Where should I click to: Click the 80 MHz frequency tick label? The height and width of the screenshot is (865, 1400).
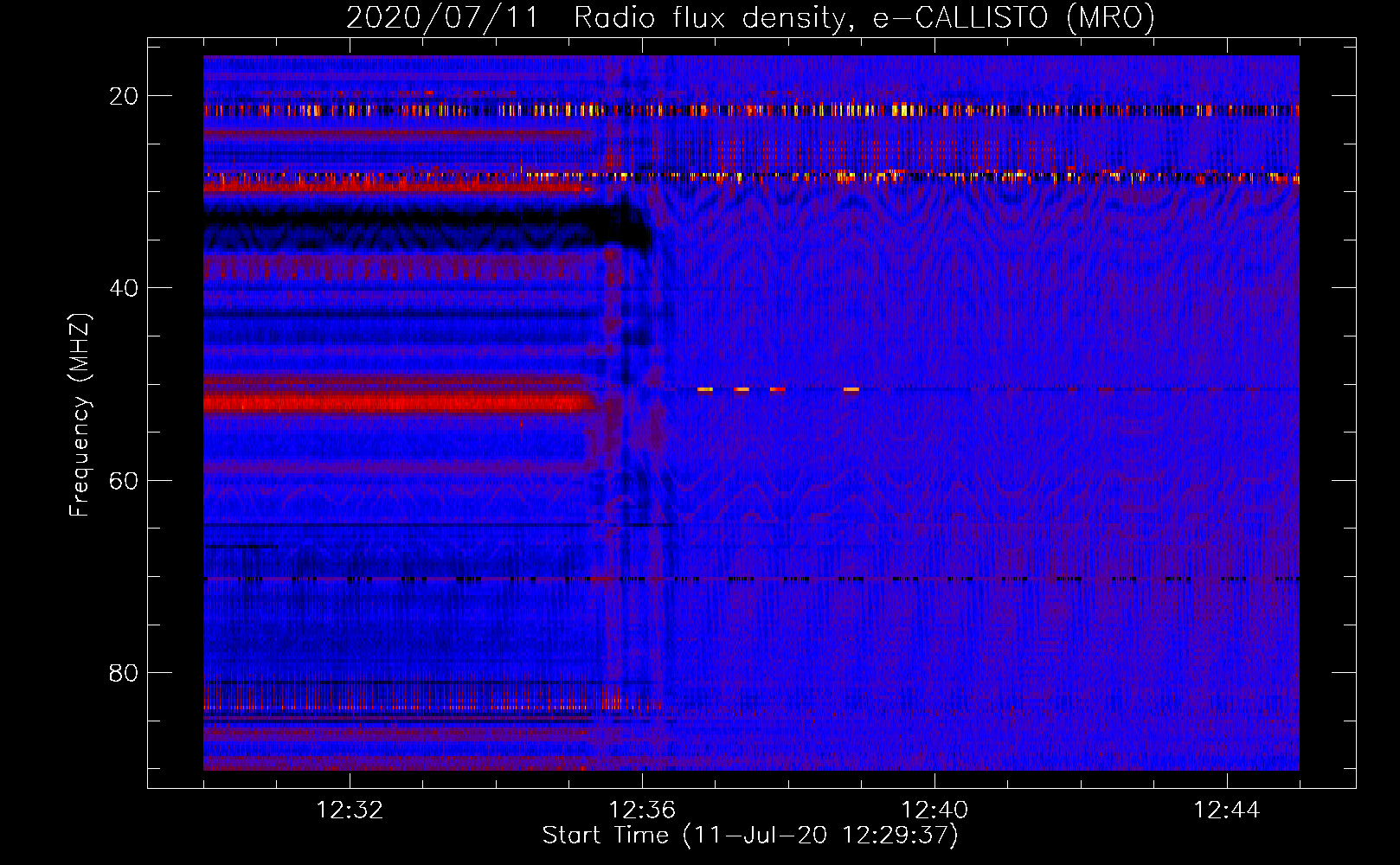click(124, 672)
